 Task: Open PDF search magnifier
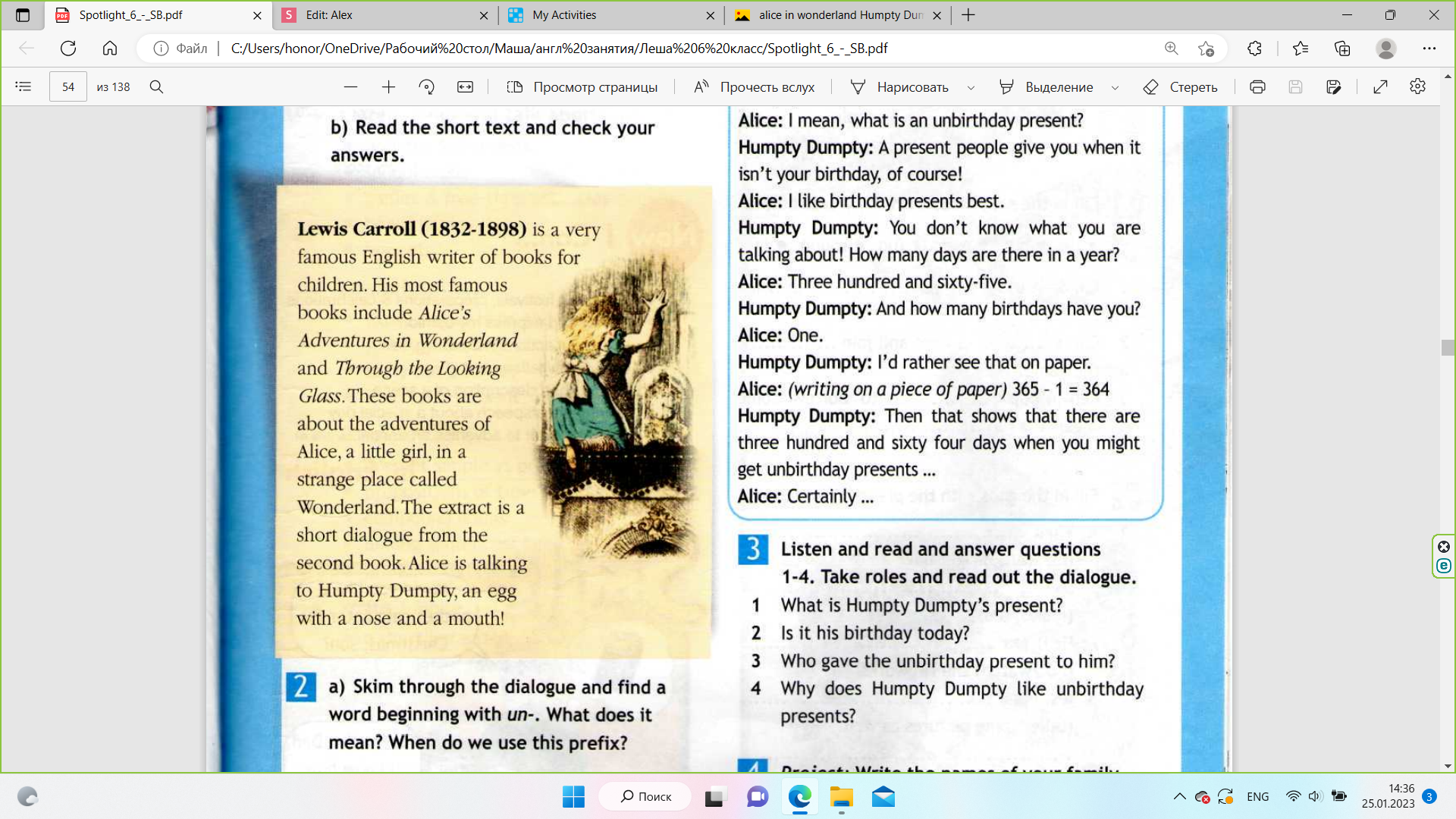[156, 87]
